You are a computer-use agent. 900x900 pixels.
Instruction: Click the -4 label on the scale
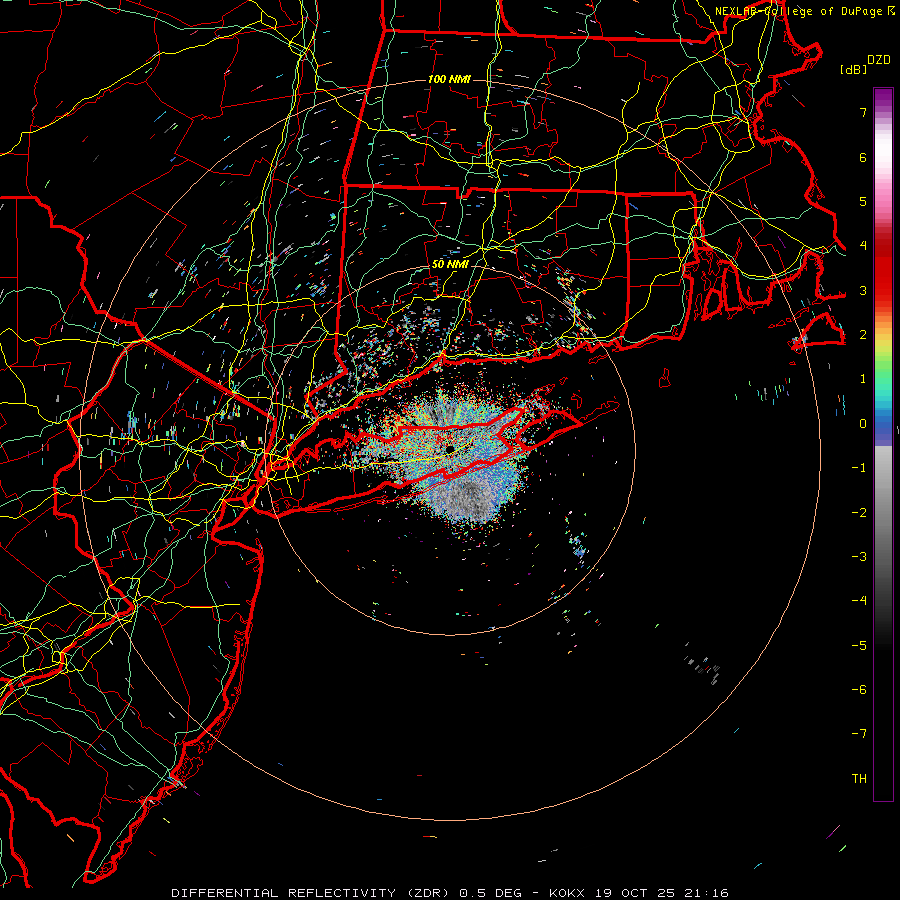(x=859, y=600)
